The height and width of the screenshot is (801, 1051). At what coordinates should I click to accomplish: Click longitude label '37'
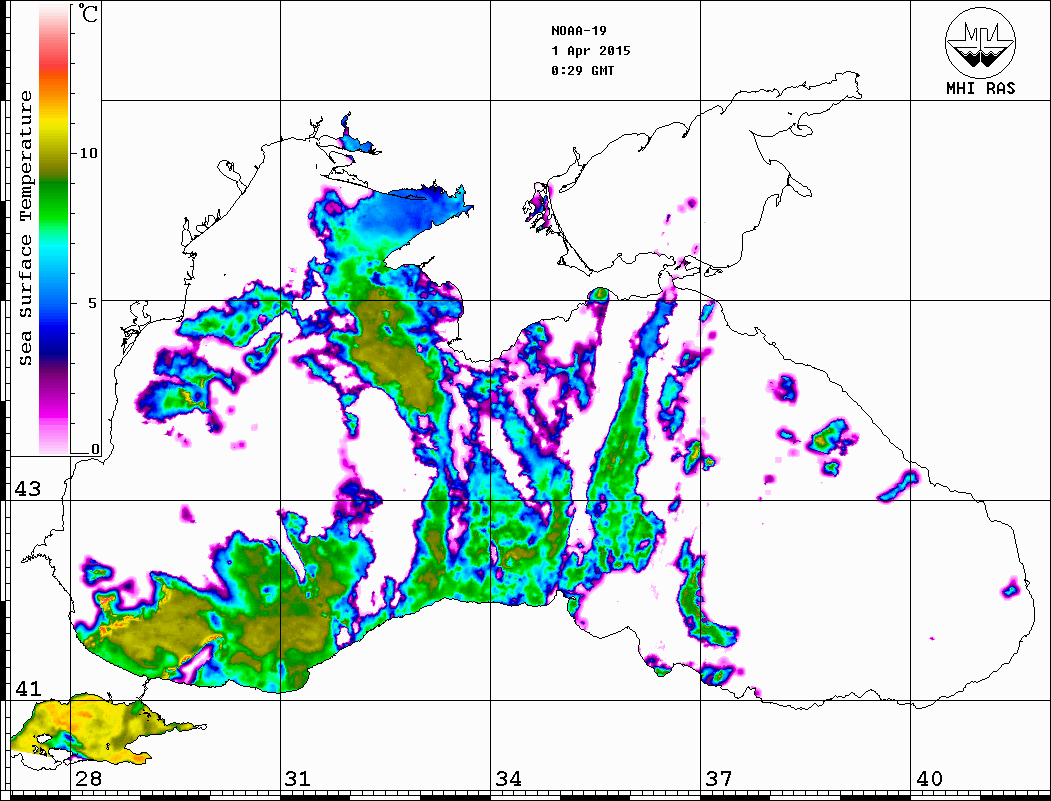[x=719, y=779]
